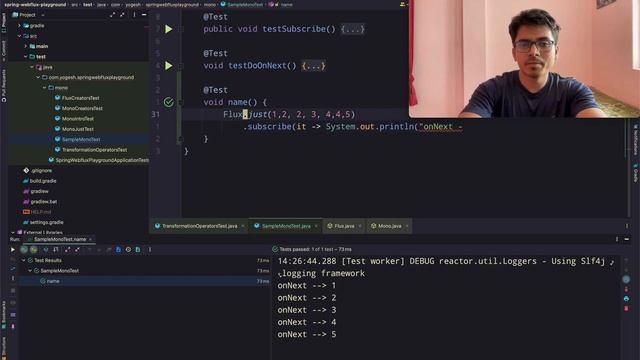Select SampleMonoTest in project tree
The height and width of the screenshot is (360, 640).
tap(81, 140)
